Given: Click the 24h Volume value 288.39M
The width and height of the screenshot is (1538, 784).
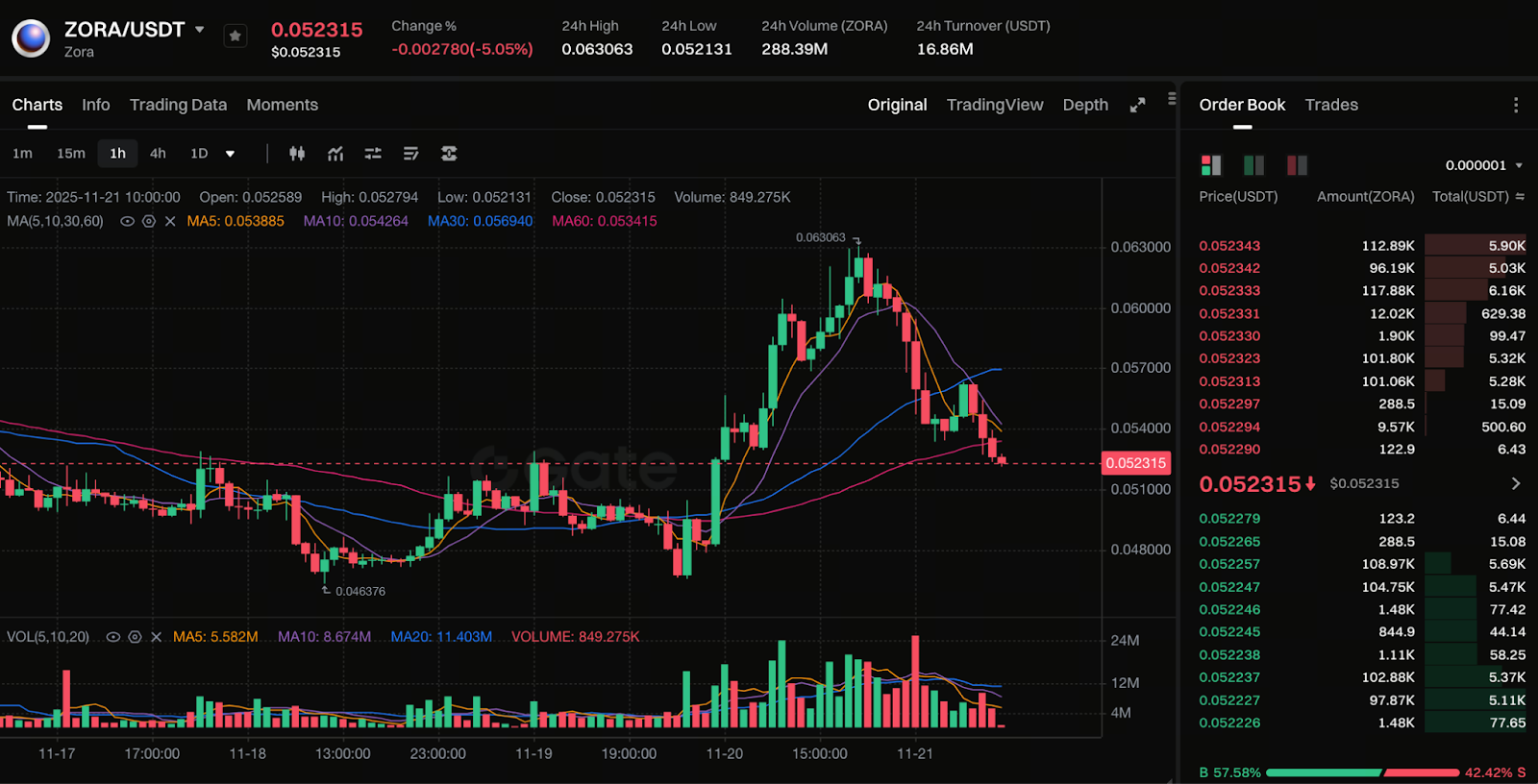Looking at the screenshot, I should point(794,49).
